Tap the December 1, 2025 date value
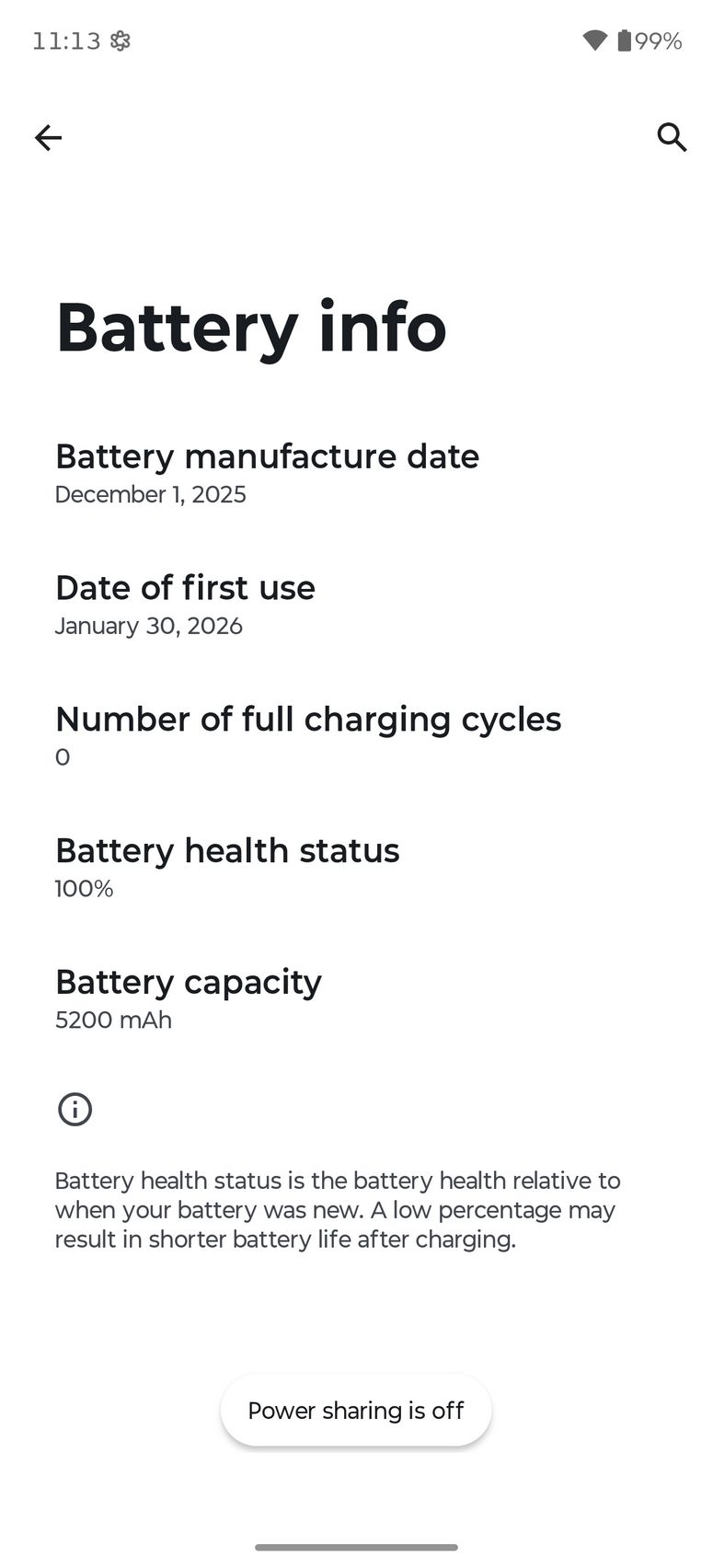 coord(151,495)
